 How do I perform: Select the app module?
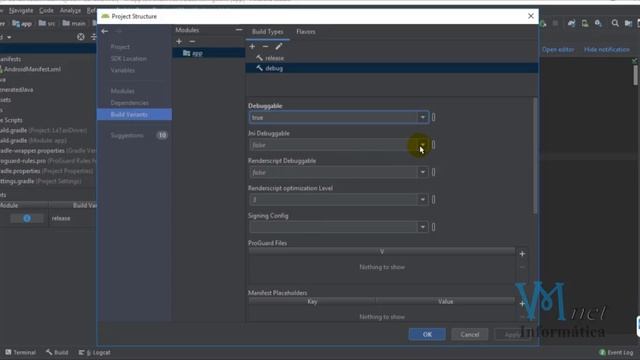pos(209,53)
